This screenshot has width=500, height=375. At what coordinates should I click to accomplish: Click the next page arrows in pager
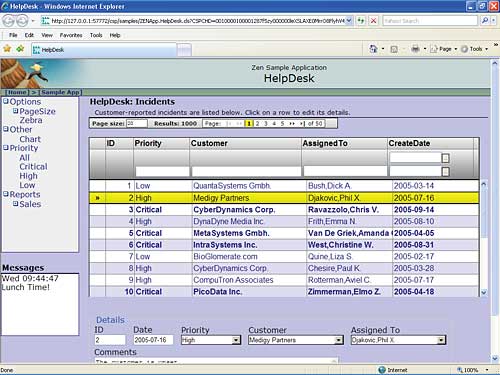pos(292,124)
